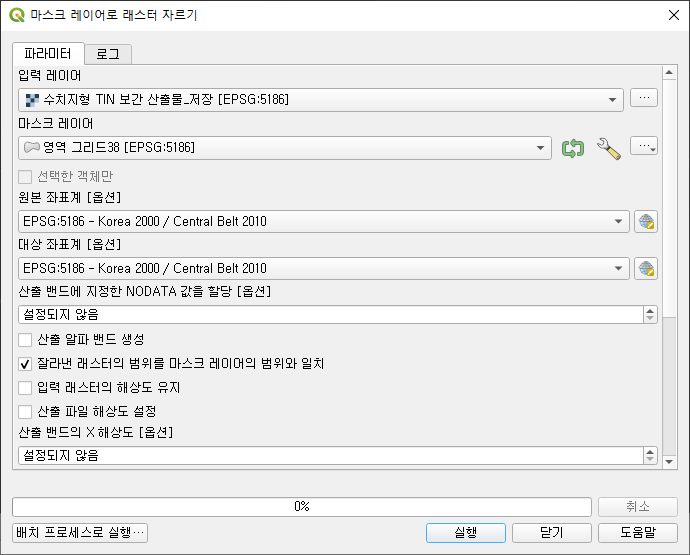Viewport: 690px width, 555px height.
Task: Open 도움말 help button
Action: [638, 533]
